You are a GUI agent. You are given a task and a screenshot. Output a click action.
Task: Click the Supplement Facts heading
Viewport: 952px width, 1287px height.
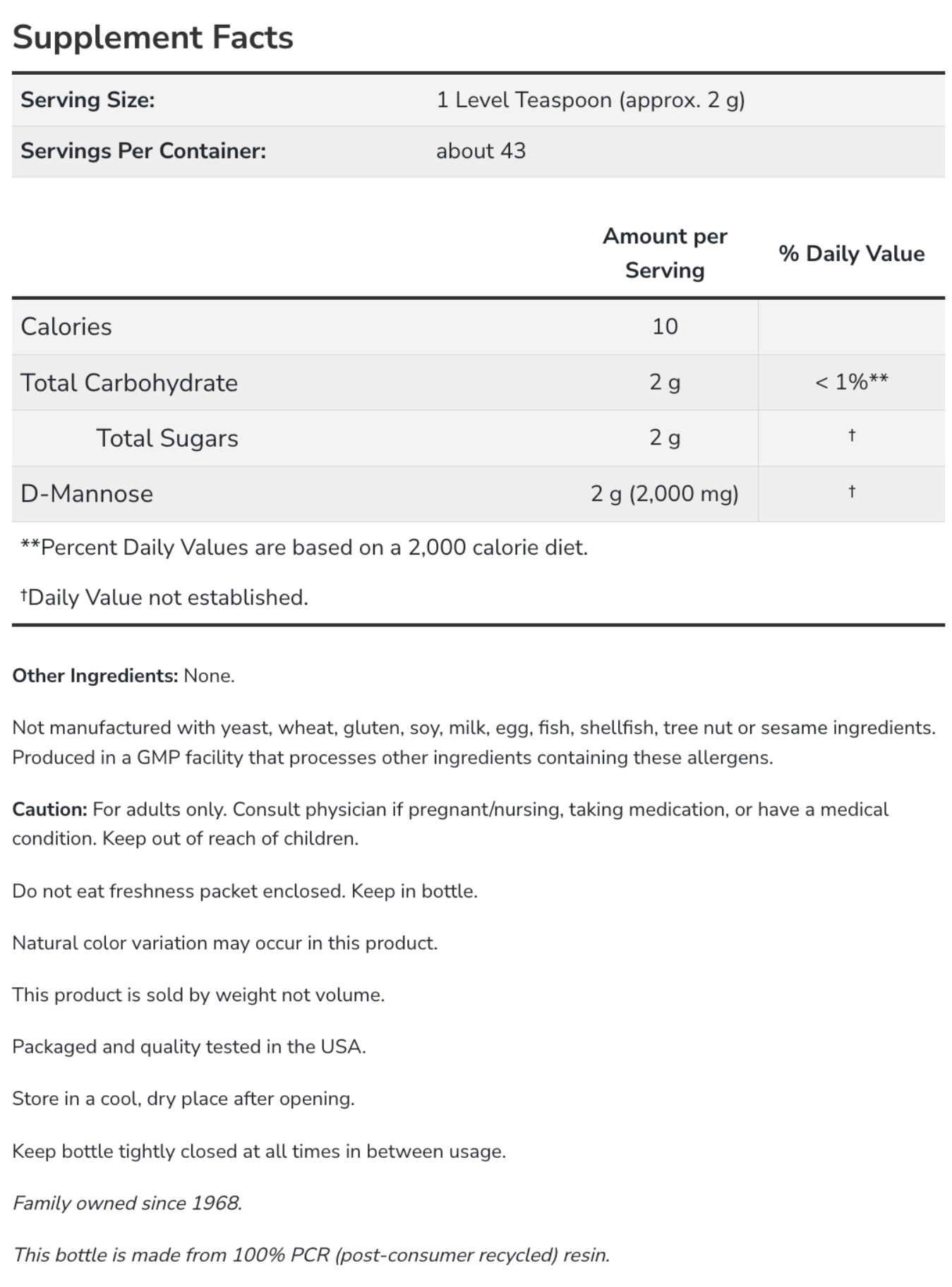tap(152, 37)
